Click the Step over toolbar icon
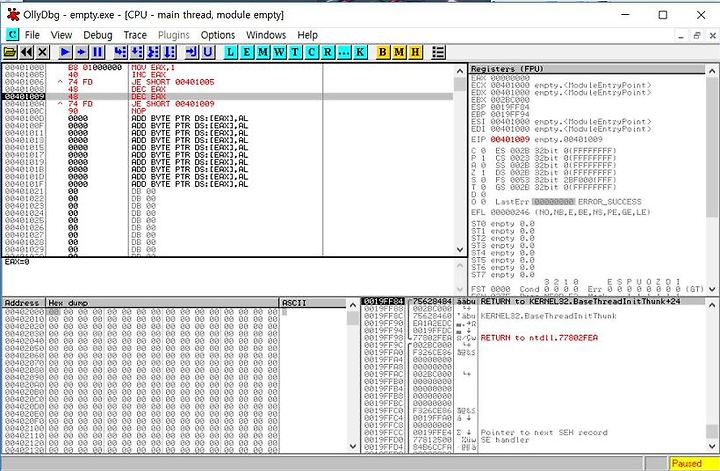Screen dimensions: 720x471 pos(137,52)
